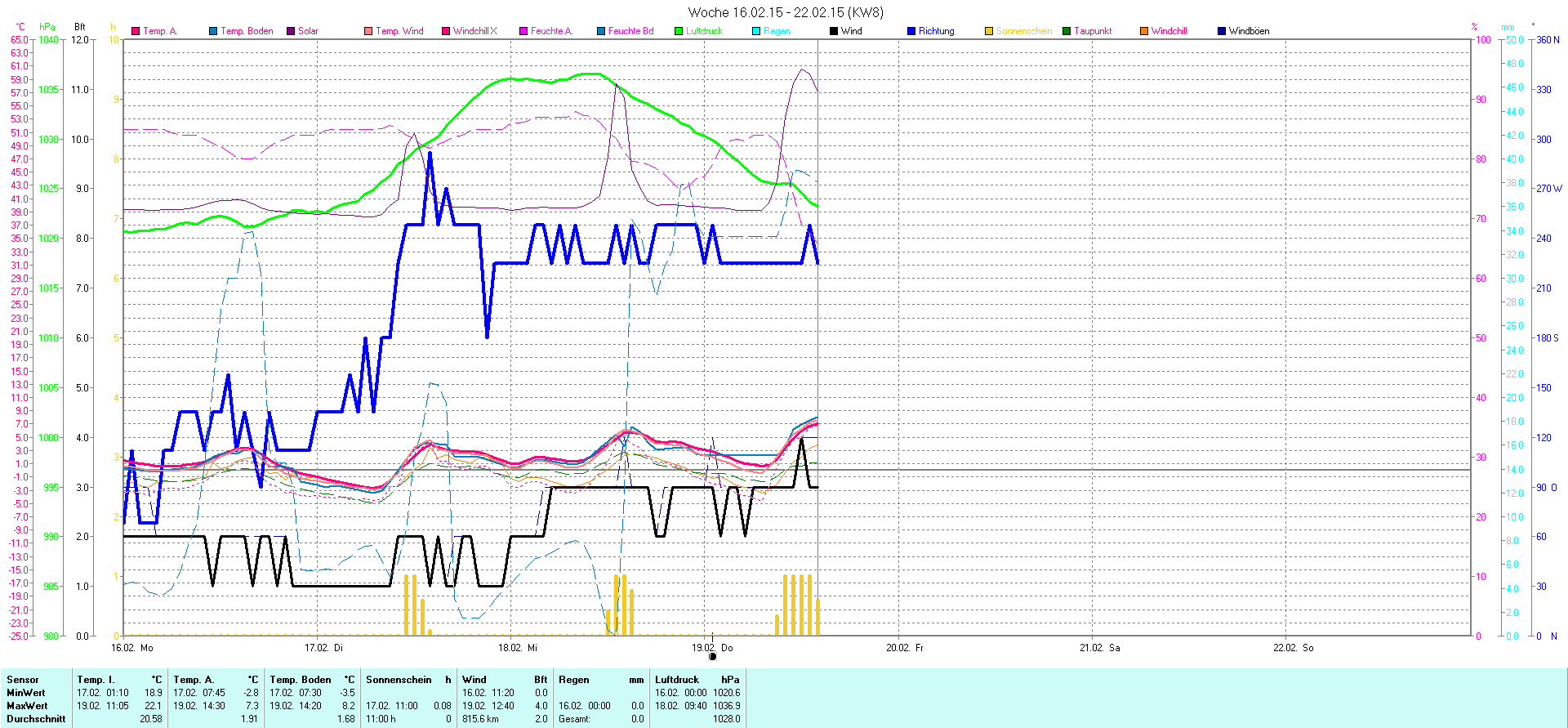Click the black moon marker under 19.02.
The image size is (1568, 728).
(712, 656)
